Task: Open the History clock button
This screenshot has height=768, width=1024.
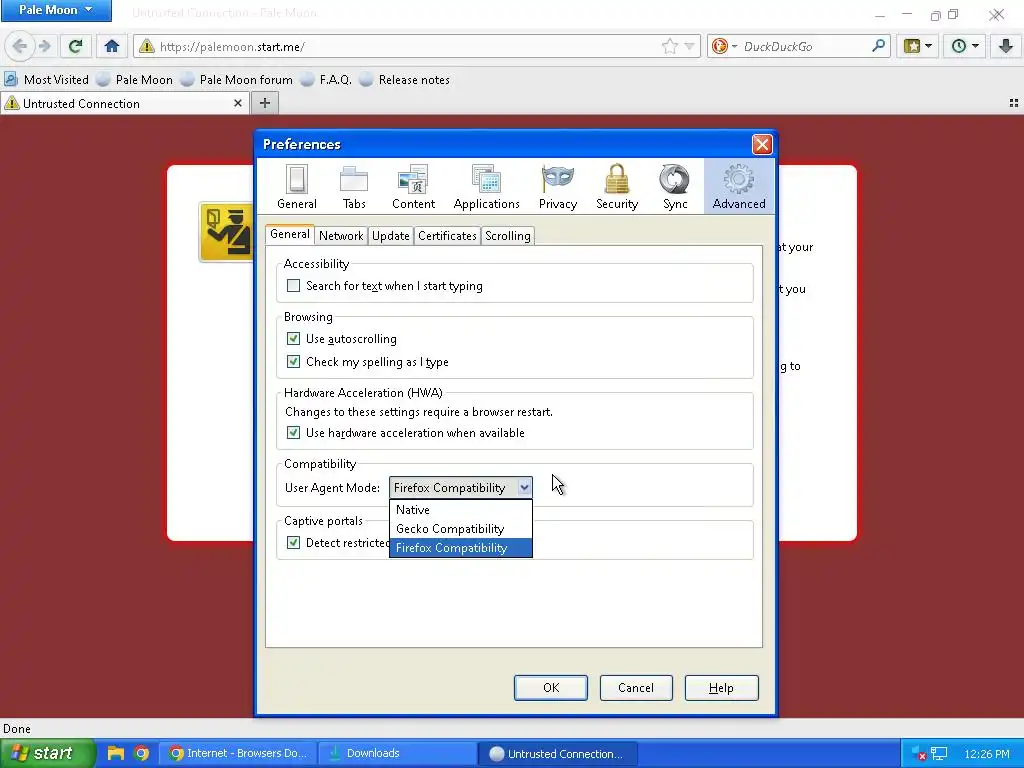Action: pyautogui.click(x=965, y=46)
